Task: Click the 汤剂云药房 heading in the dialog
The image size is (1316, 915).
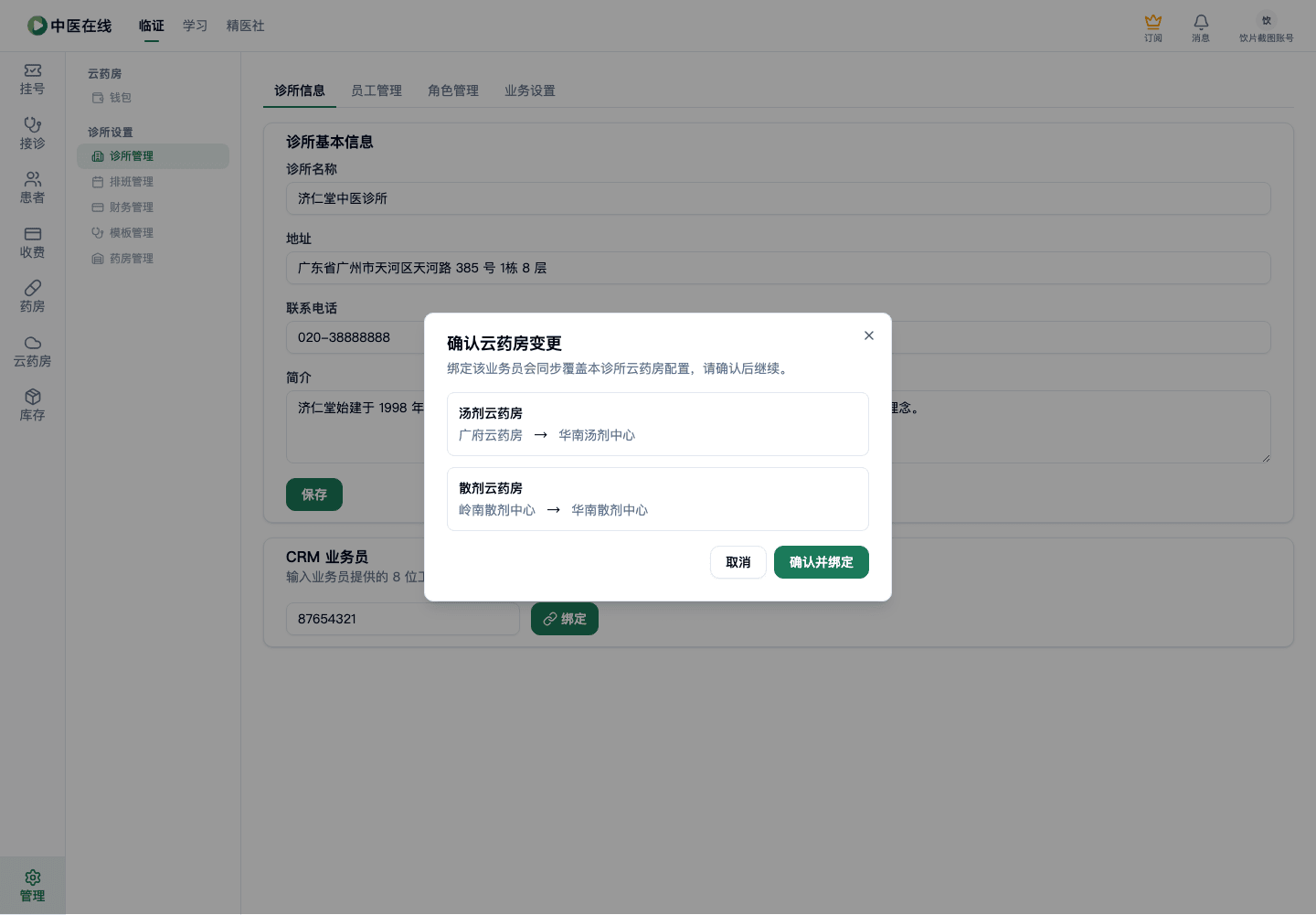Action: point(491,413)
